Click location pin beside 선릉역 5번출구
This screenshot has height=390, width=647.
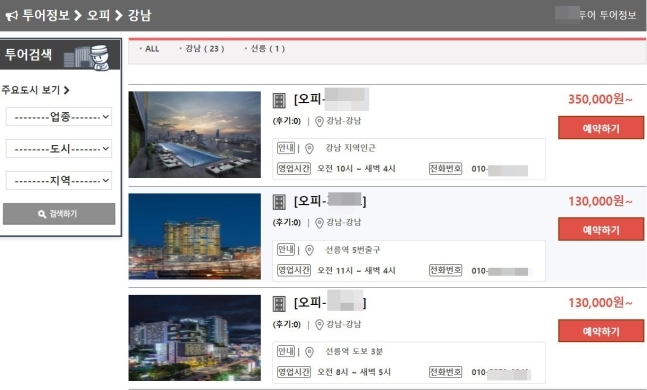coord(309,250)
